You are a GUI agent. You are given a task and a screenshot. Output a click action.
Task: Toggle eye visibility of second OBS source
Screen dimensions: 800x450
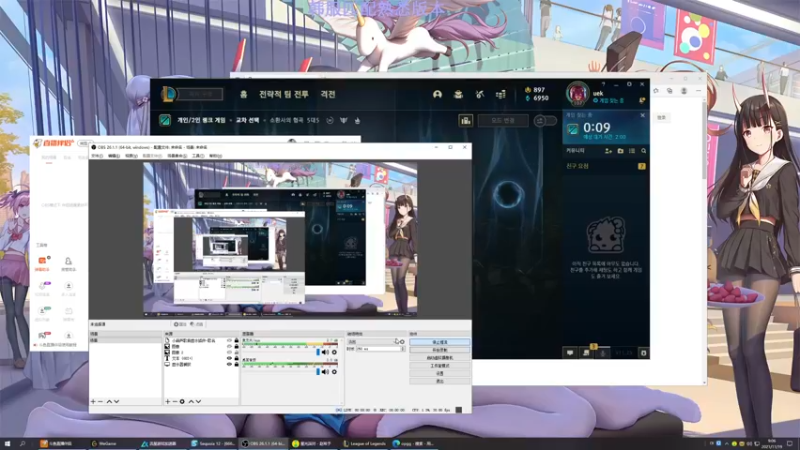(229, 346)
